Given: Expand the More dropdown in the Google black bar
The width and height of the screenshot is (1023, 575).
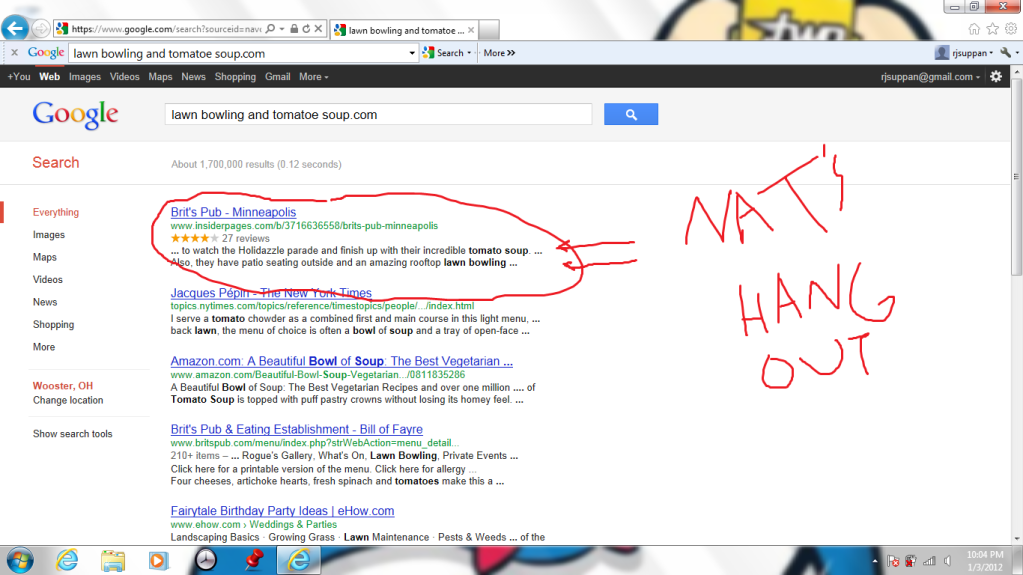Looking at the screenshot, I should 313,77.
